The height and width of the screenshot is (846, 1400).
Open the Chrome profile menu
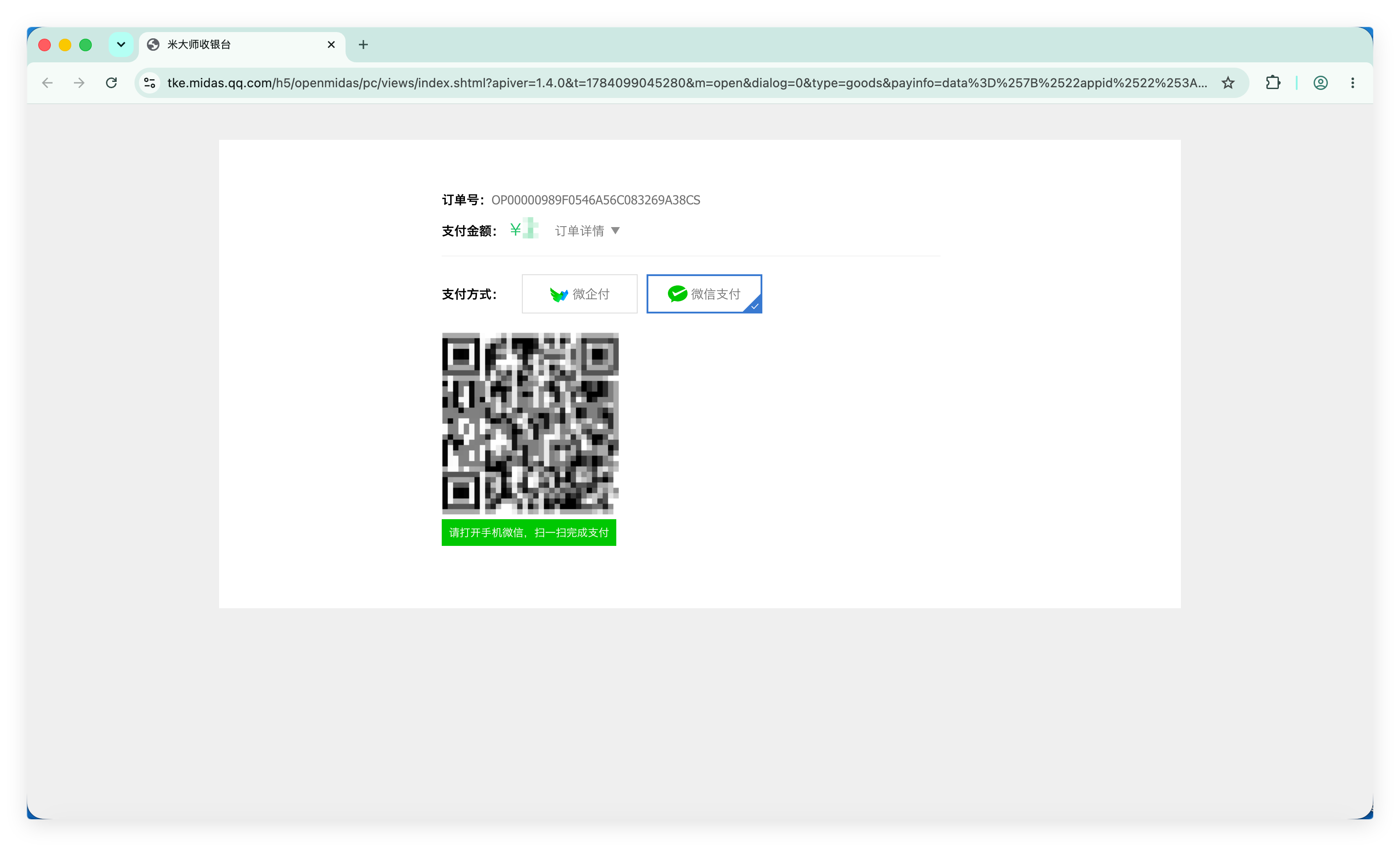pos(1320,83)
